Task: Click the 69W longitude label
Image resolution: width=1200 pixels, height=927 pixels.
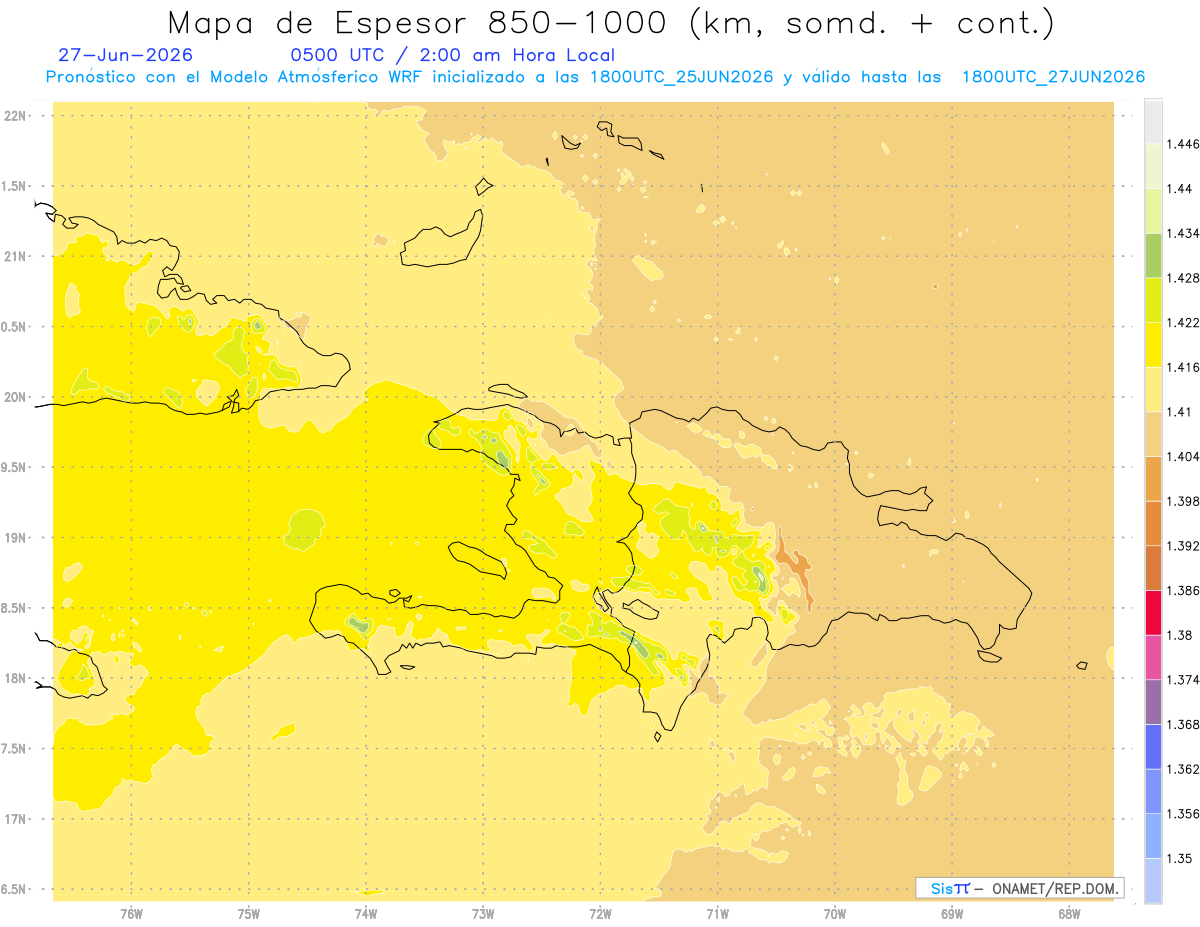Action: click(x=952, y=914)
